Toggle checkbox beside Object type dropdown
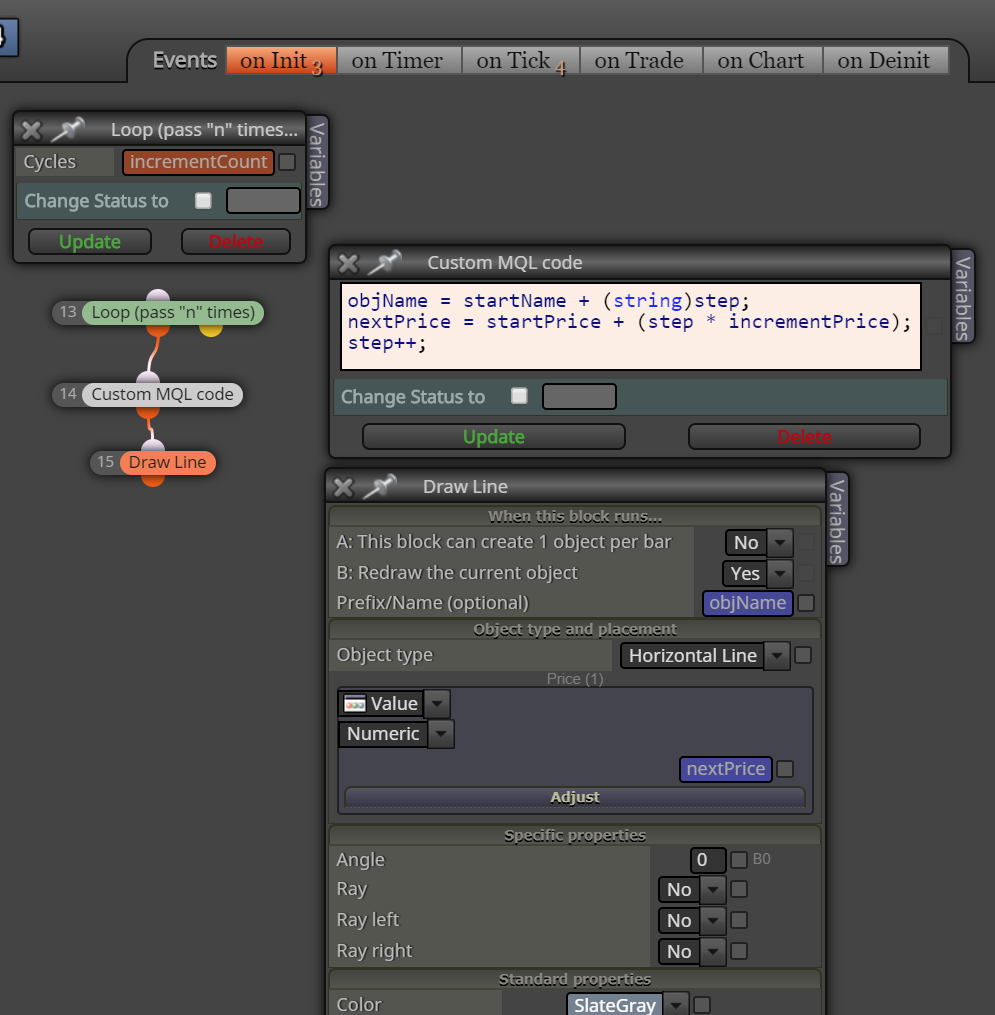The width and height of the screenshot is (995, 1015). coord(803,656)
